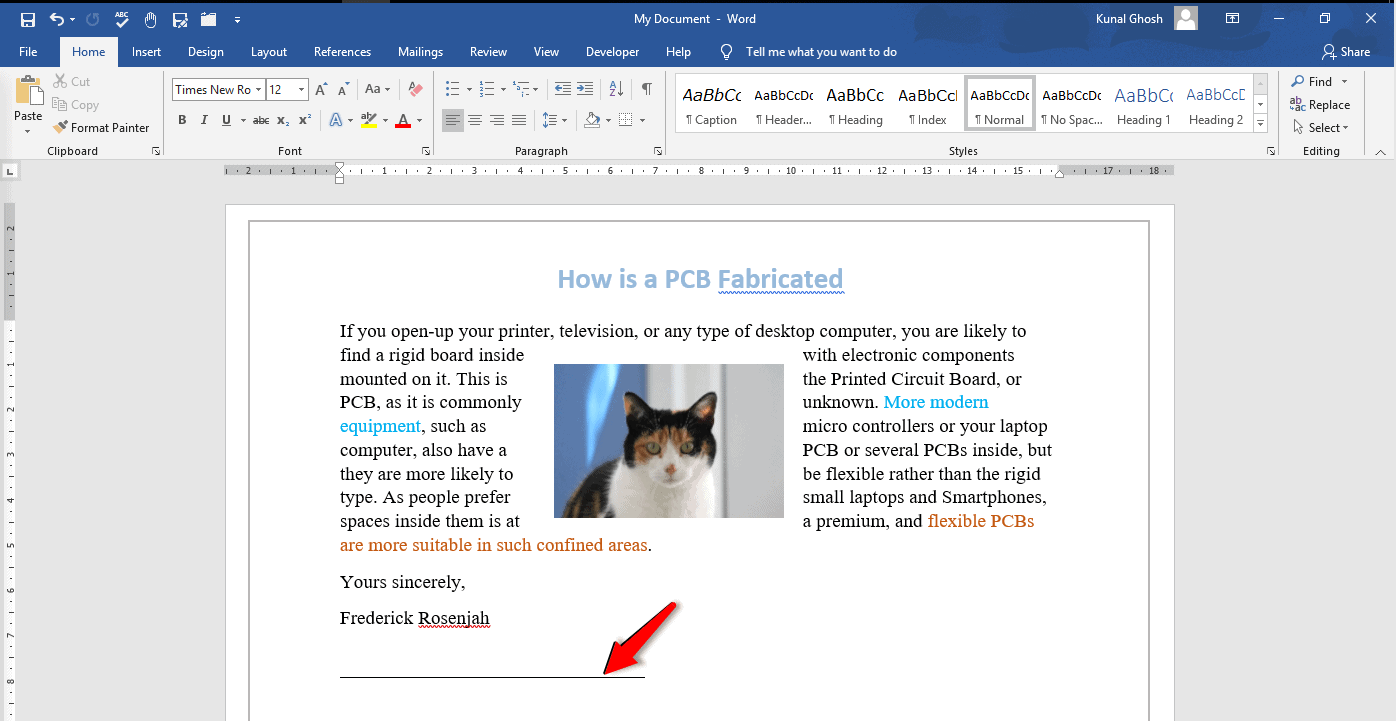The width and height of the screenshot is (1396, 721).
Task: Open the References tab
Action: coord(342,52)
